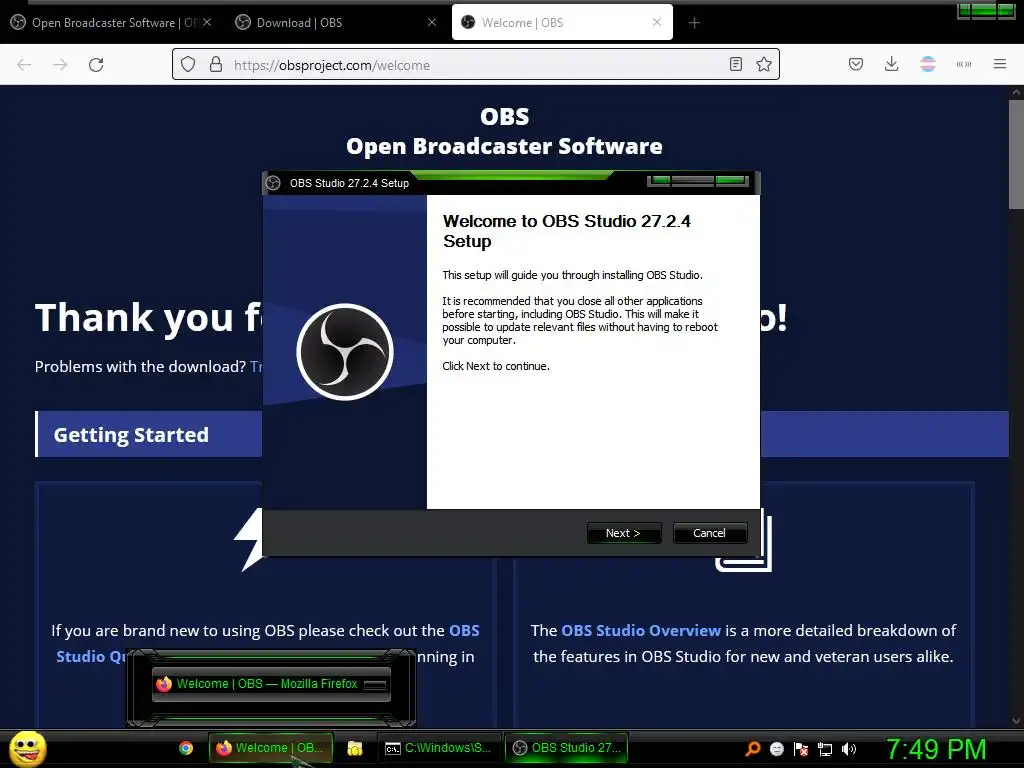Switch to Open Broadcaster Software tab
This screenshot has height=768, width=1024.
pos(111,23)
